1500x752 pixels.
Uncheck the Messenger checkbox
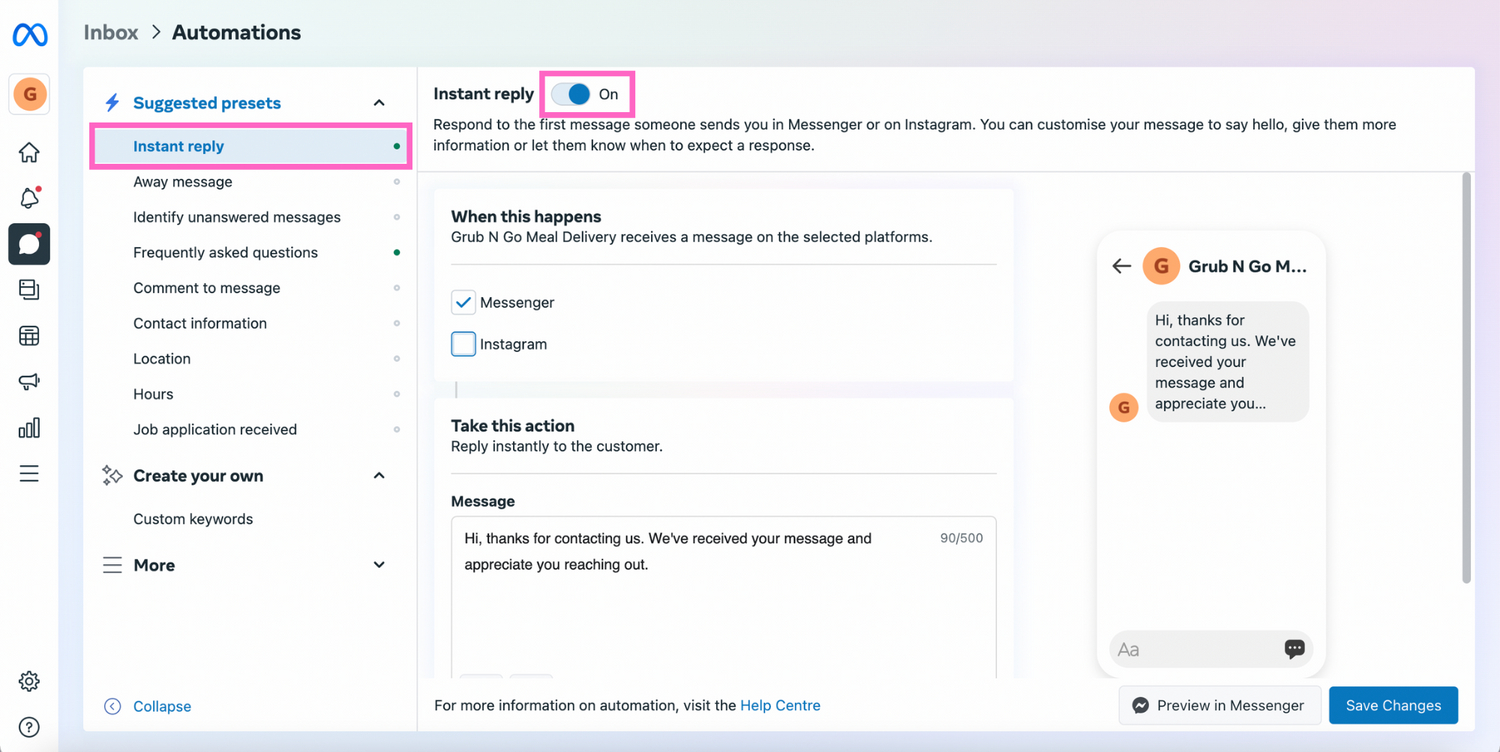click(463, 302)
